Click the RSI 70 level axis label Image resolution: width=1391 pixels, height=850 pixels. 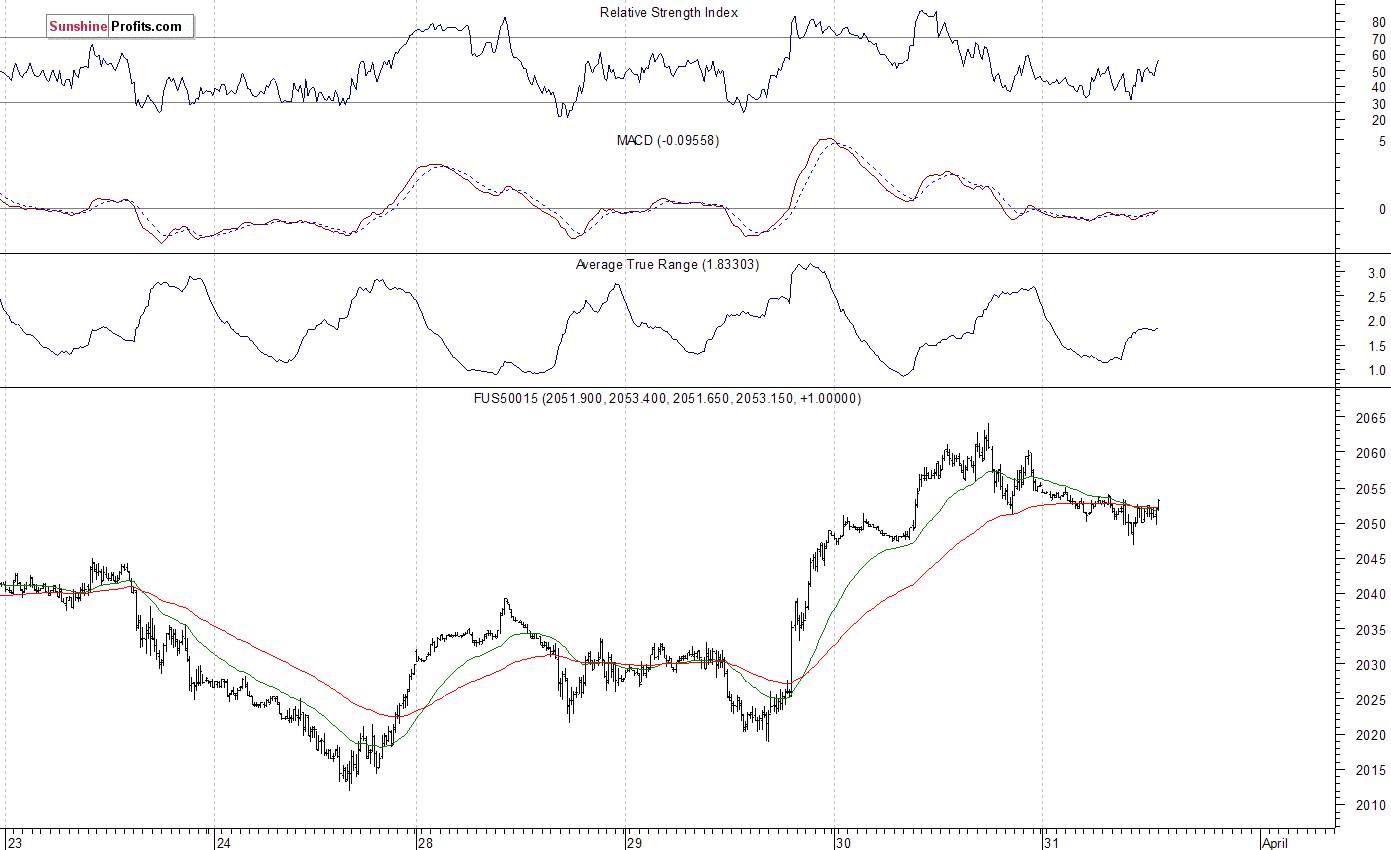[x=1379, y=38]
